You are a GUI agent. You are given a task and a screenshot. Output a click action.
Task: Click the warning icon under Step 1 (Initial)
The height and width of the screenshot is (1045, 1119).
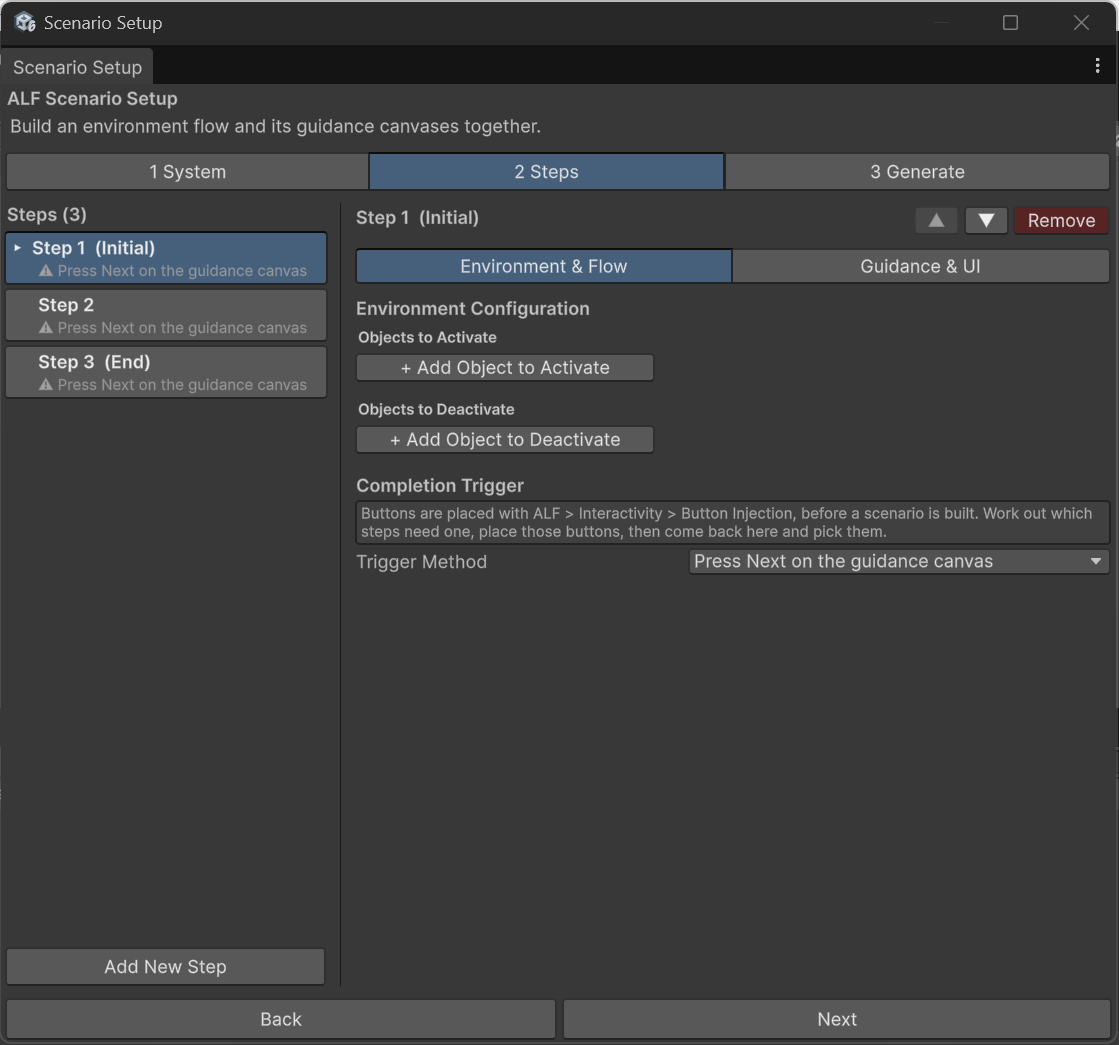[46, 271]
